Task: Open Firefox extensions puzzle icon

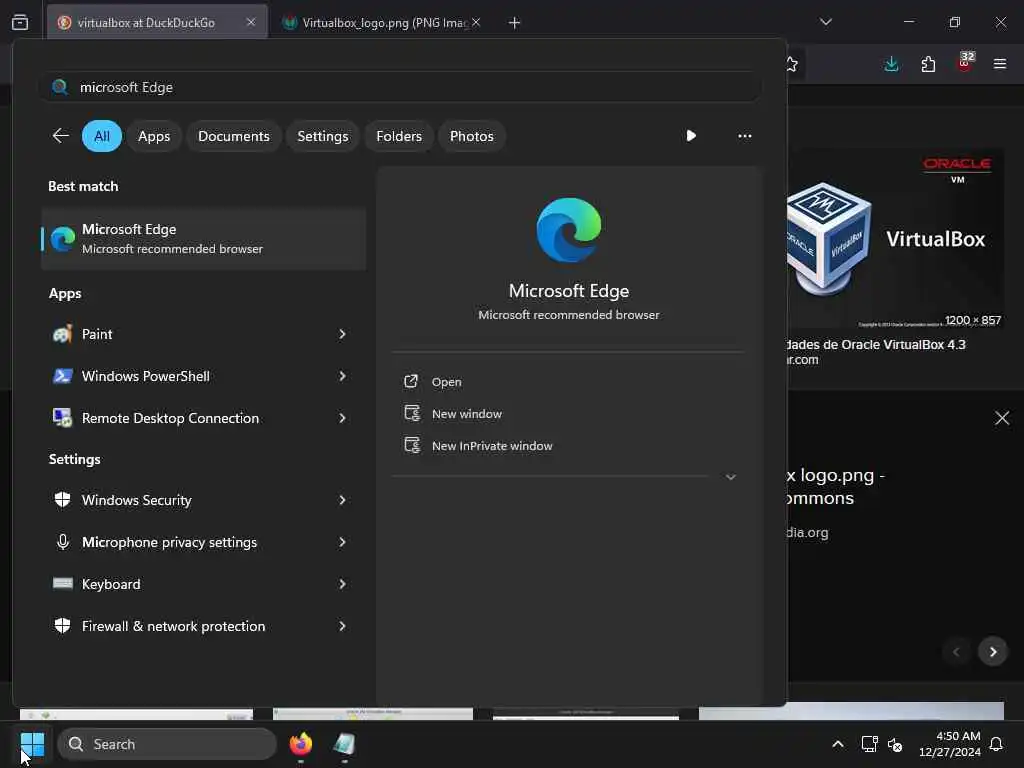Action: (x=928, y=64)
